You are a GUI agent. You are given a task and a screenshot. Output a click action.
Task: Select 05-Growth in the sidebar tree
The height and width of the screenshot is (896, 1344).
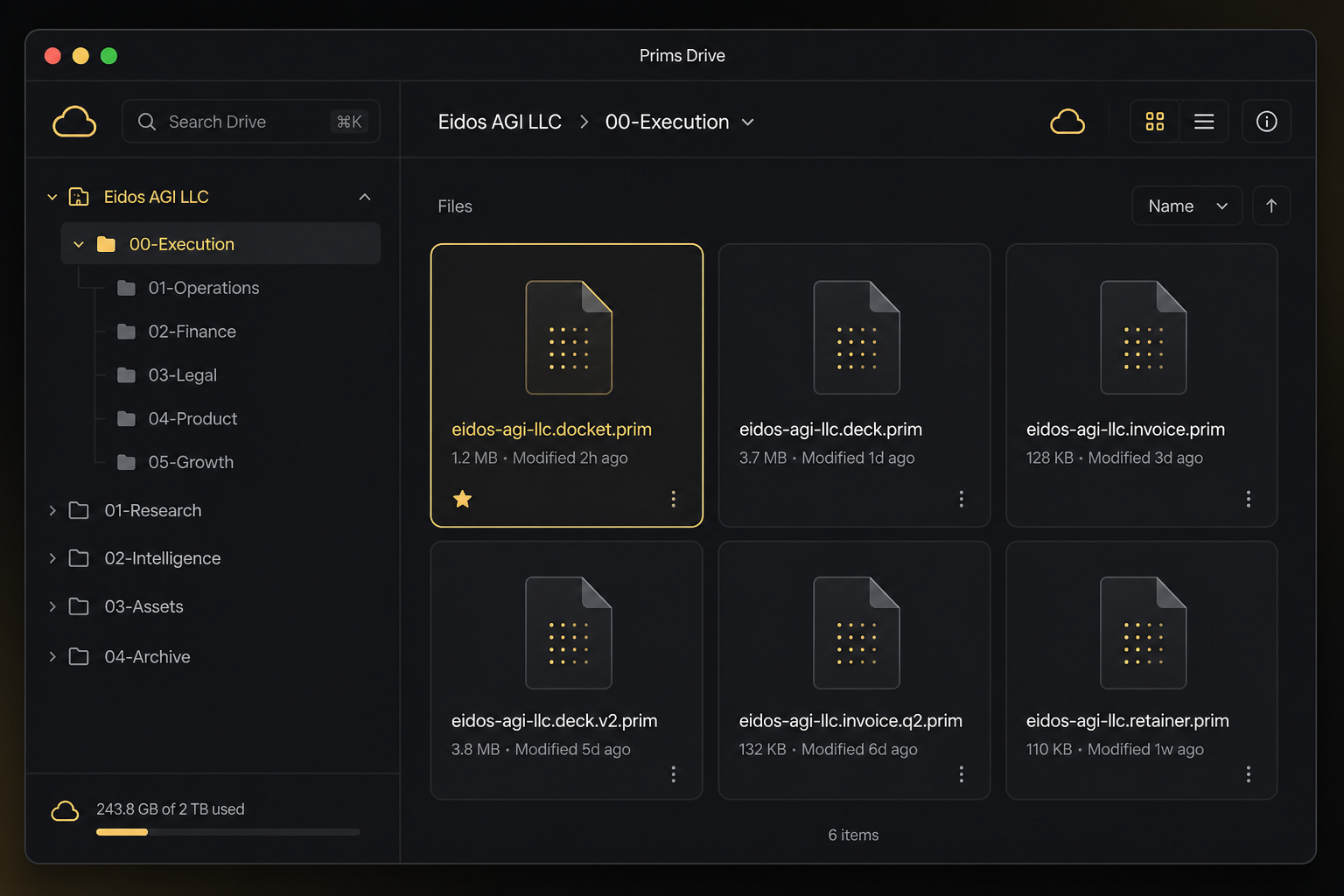(x=191, y=462)
